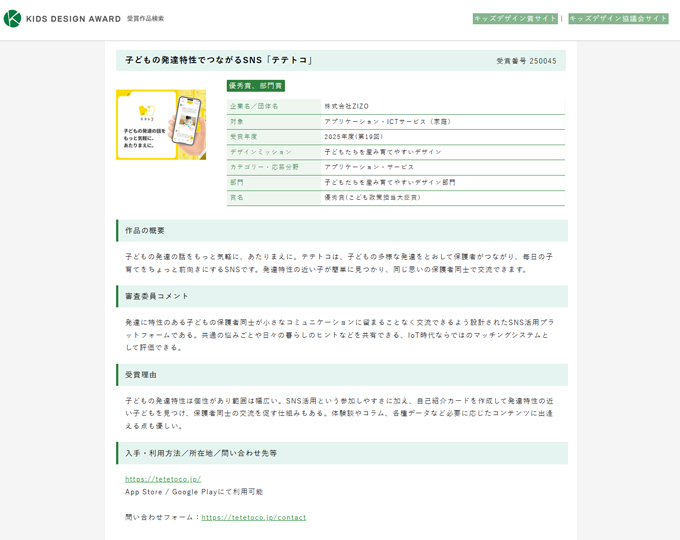Go to キッズデザイン協議会サイト button
This screenshot has width=680, height=540.
(x=618, y=19)
